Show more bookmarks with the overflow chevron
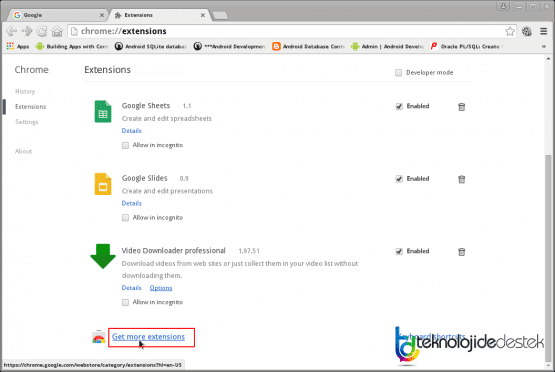Viewport: 555px width, 372px height. tap(544, 46)
